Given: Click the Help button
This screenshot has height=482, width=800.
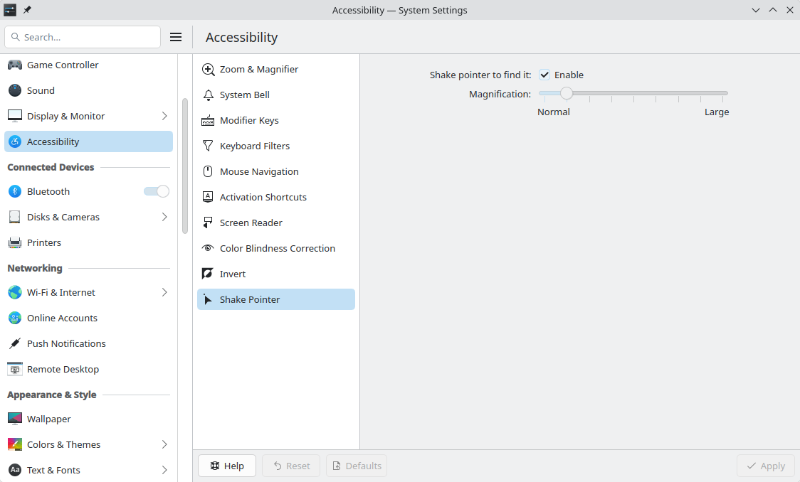Looking at the screenshot, I should tap(227, 466).
